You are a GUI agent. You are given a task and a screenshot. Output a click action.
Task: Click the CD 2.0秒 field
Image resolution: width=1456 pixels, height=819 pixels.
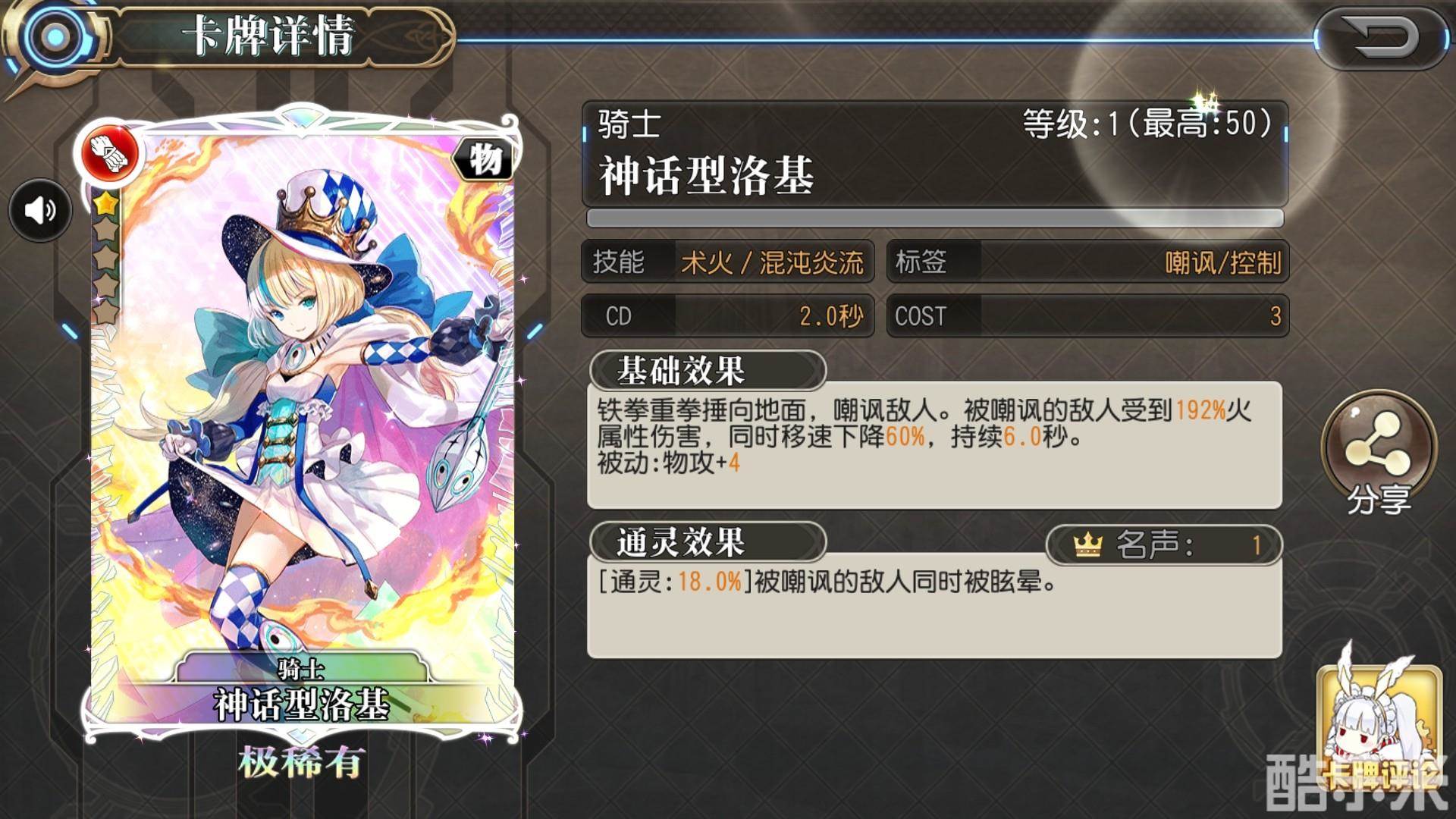728,315
